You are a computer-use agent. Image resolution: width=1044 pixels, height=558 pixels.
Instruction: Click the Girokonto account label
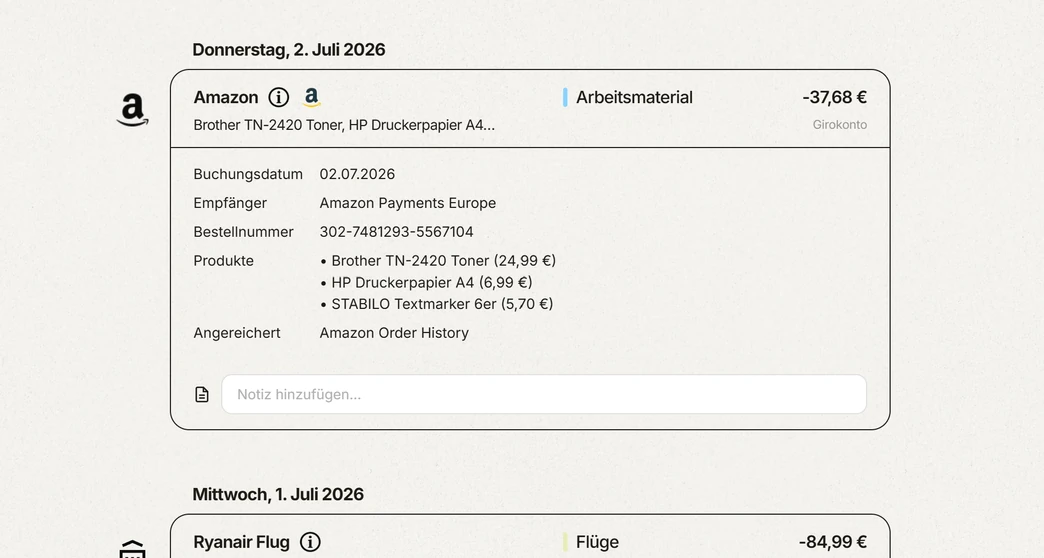pos(840,125)
